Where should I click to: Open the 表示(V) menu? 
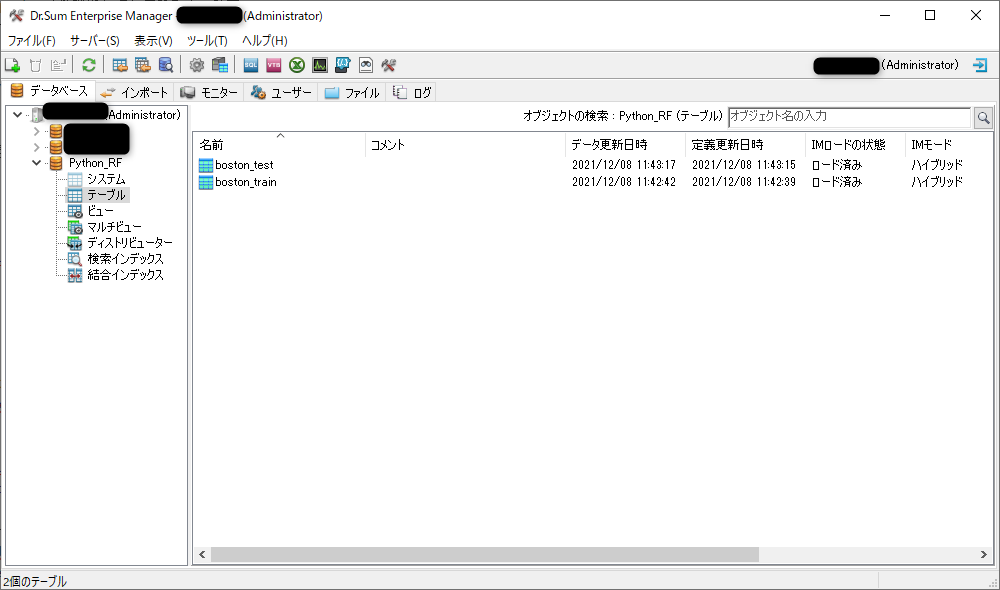click(x=153, y=41)
